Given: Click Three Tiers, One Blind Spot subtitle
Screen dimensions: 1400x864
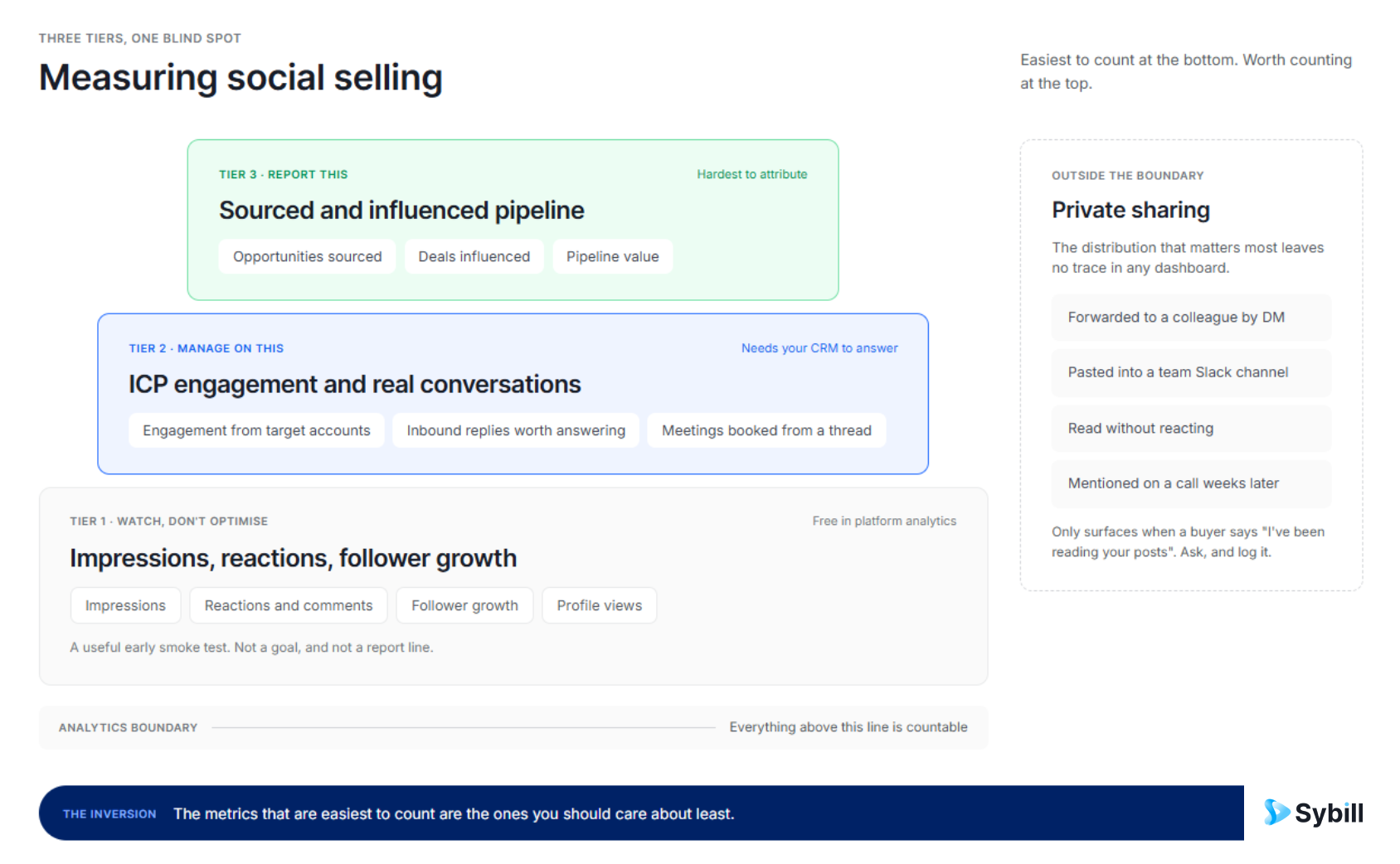Looking at the screenshot, I should click(139, 38).
